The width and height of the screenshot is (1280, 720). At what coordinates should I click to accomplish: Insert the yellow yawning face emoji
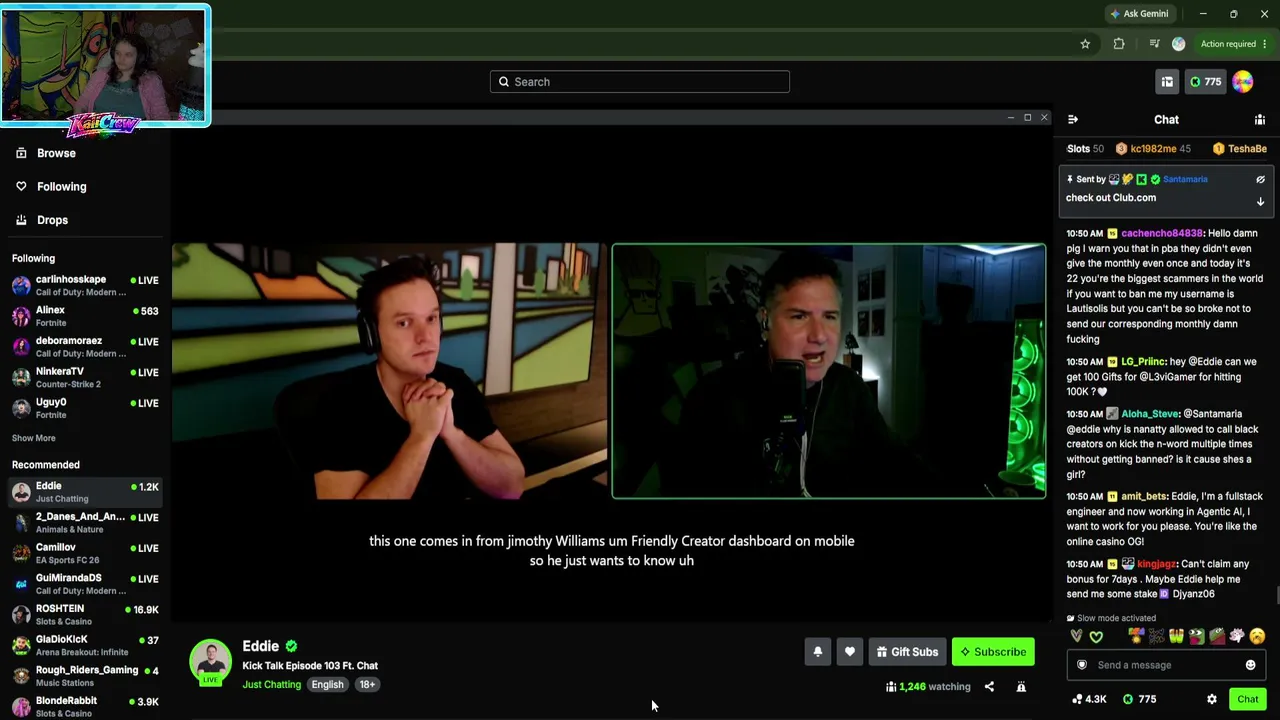point(1257,636)
